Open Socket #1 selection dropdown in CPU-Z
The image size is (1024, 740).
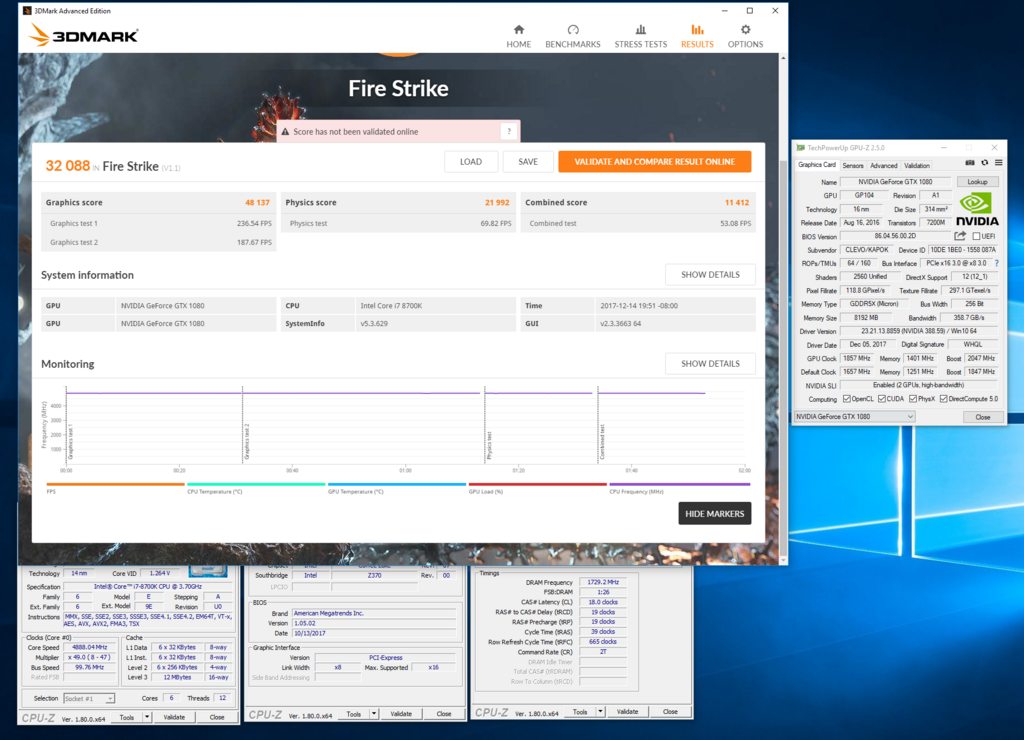click(x=89, y=698)
